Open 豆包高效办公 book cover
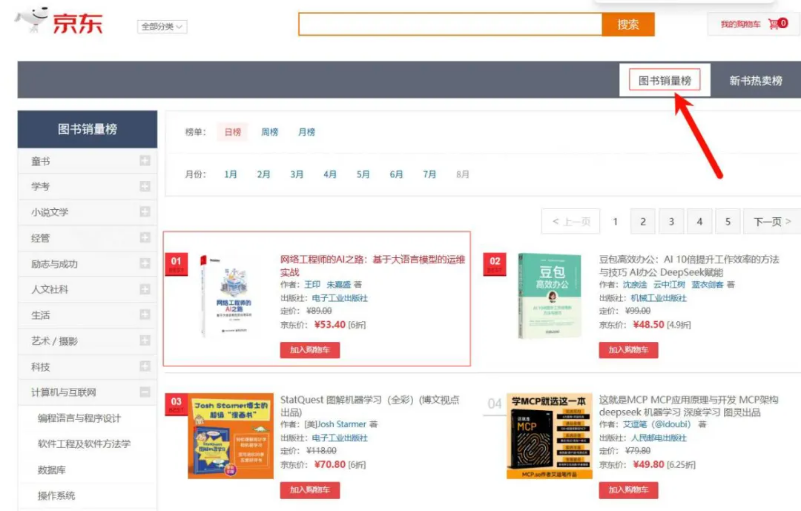 pos(550,296)
